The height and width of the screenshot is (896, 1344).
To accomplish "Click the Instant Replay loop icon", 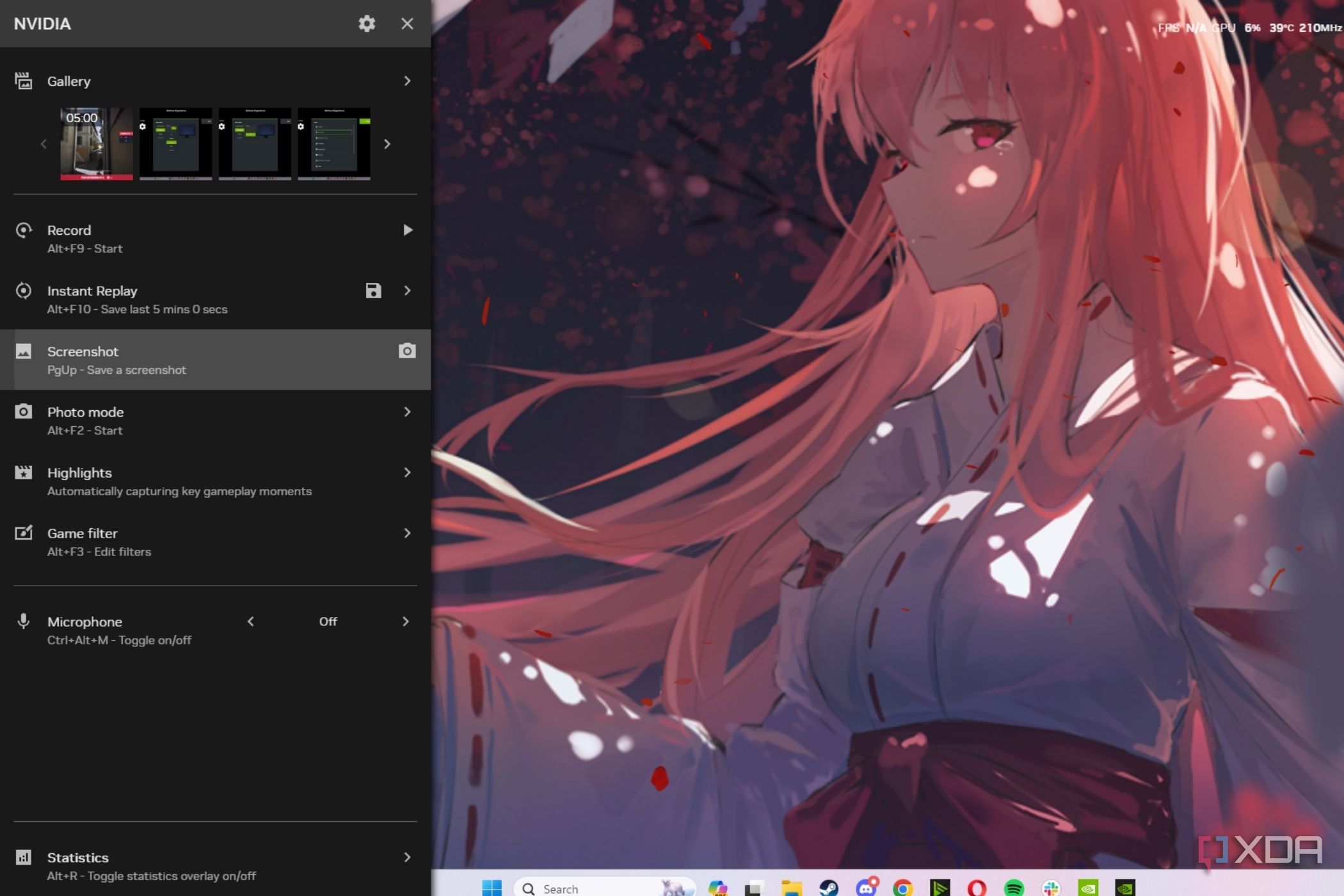I will click(24, 291).
